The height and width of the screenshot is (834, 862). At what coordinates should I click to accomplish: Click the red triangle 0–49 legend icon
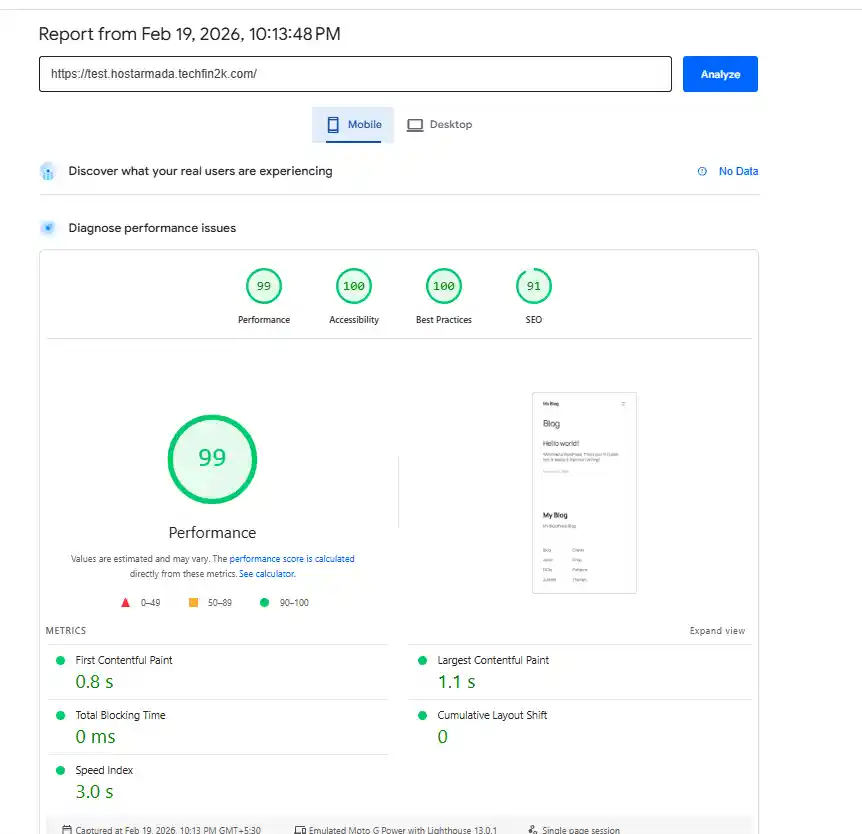[x=125, y=603]
